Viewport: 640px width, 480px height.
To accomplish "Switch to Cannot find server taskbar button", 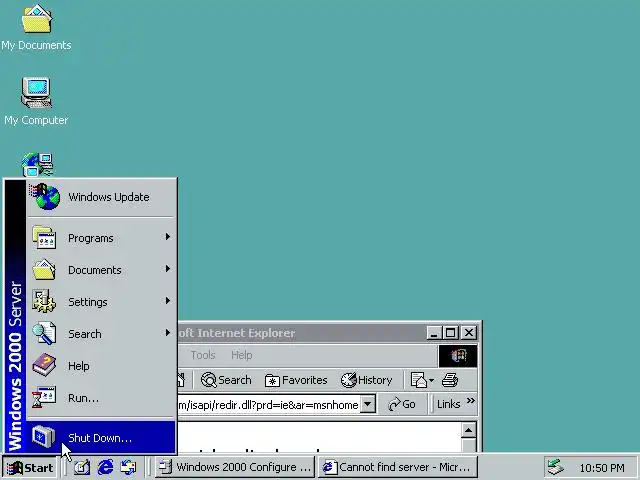I will pyautogui.click(x=398, y=467).
